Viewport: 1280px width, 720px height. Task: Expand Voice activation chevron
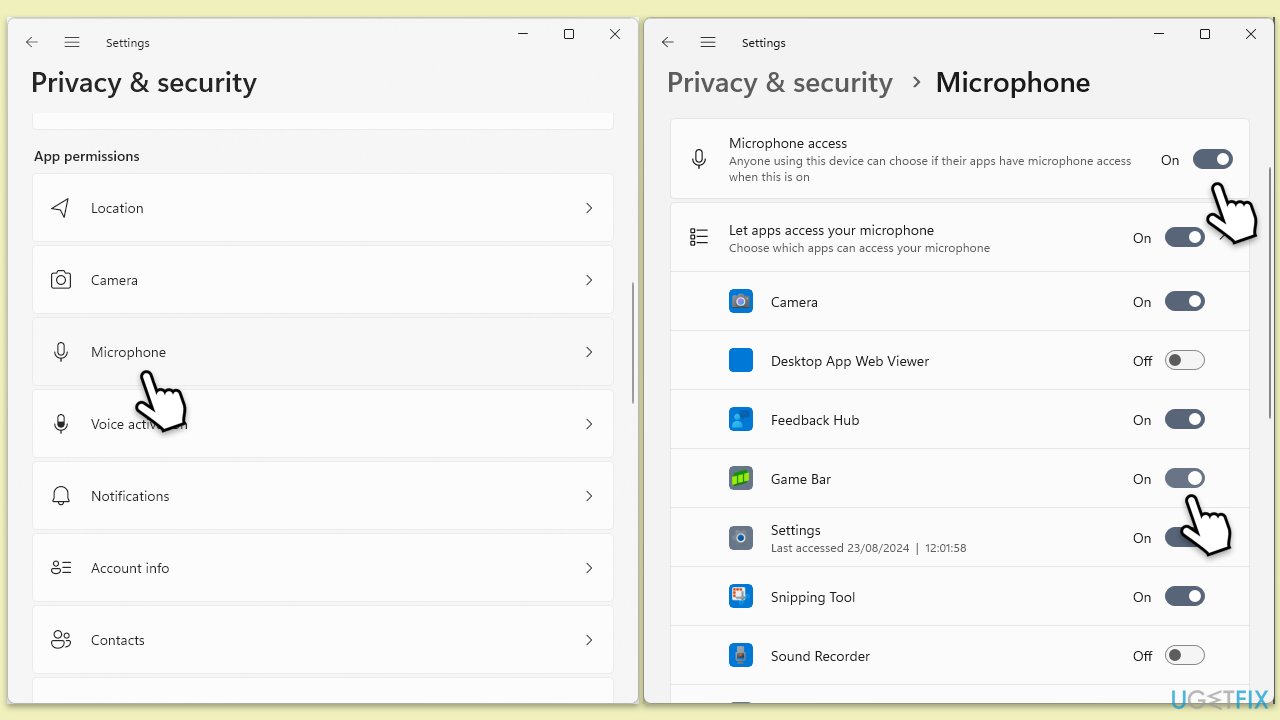(x=589, y=424)
